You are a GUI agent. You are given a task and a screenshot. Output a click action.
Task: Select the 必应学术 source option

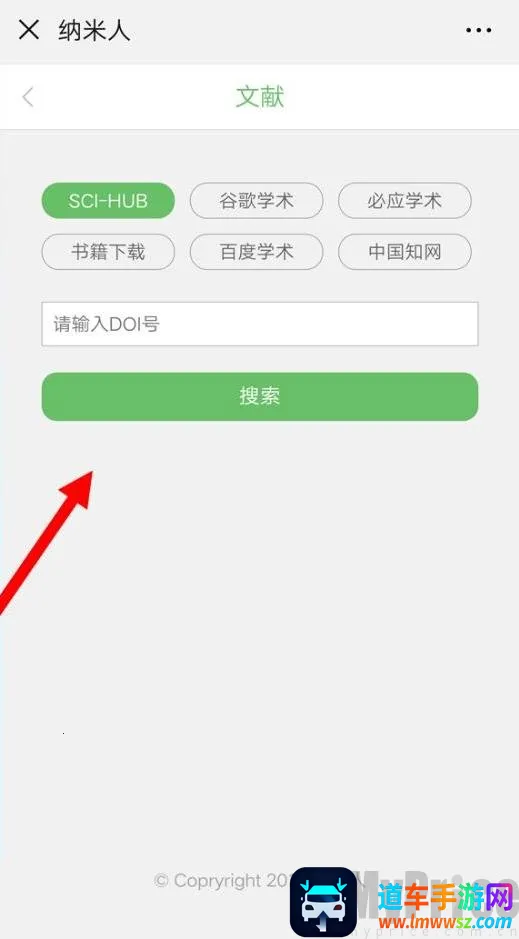pos(405,201)
